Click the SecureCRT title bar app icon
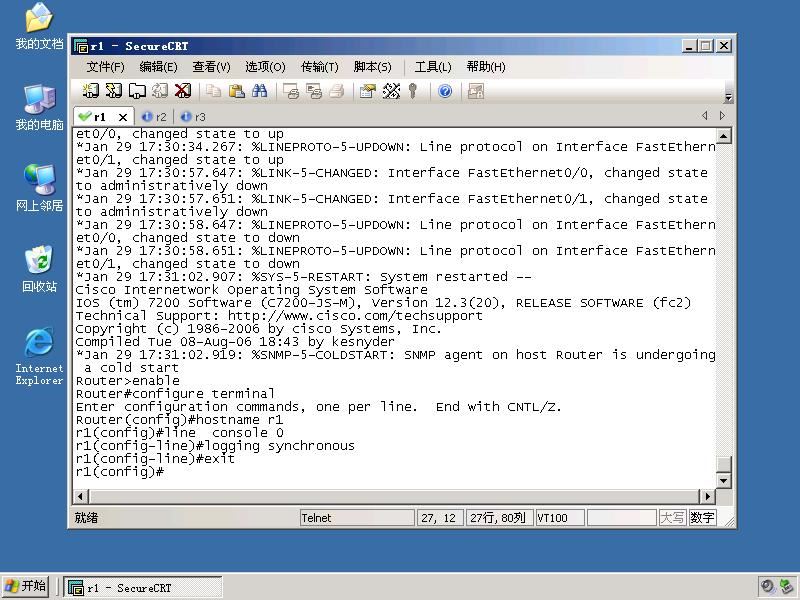Image resolution: width=800 pixels, height=600 pixels. 81,46
